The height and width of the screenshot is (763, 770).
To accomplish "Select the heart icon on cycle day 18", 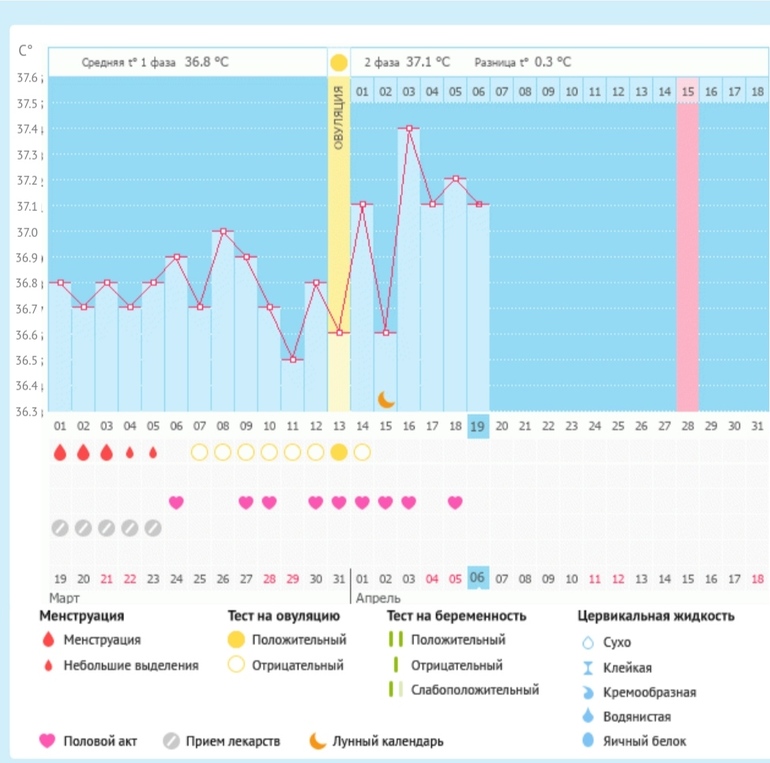I will coord(455,502).
